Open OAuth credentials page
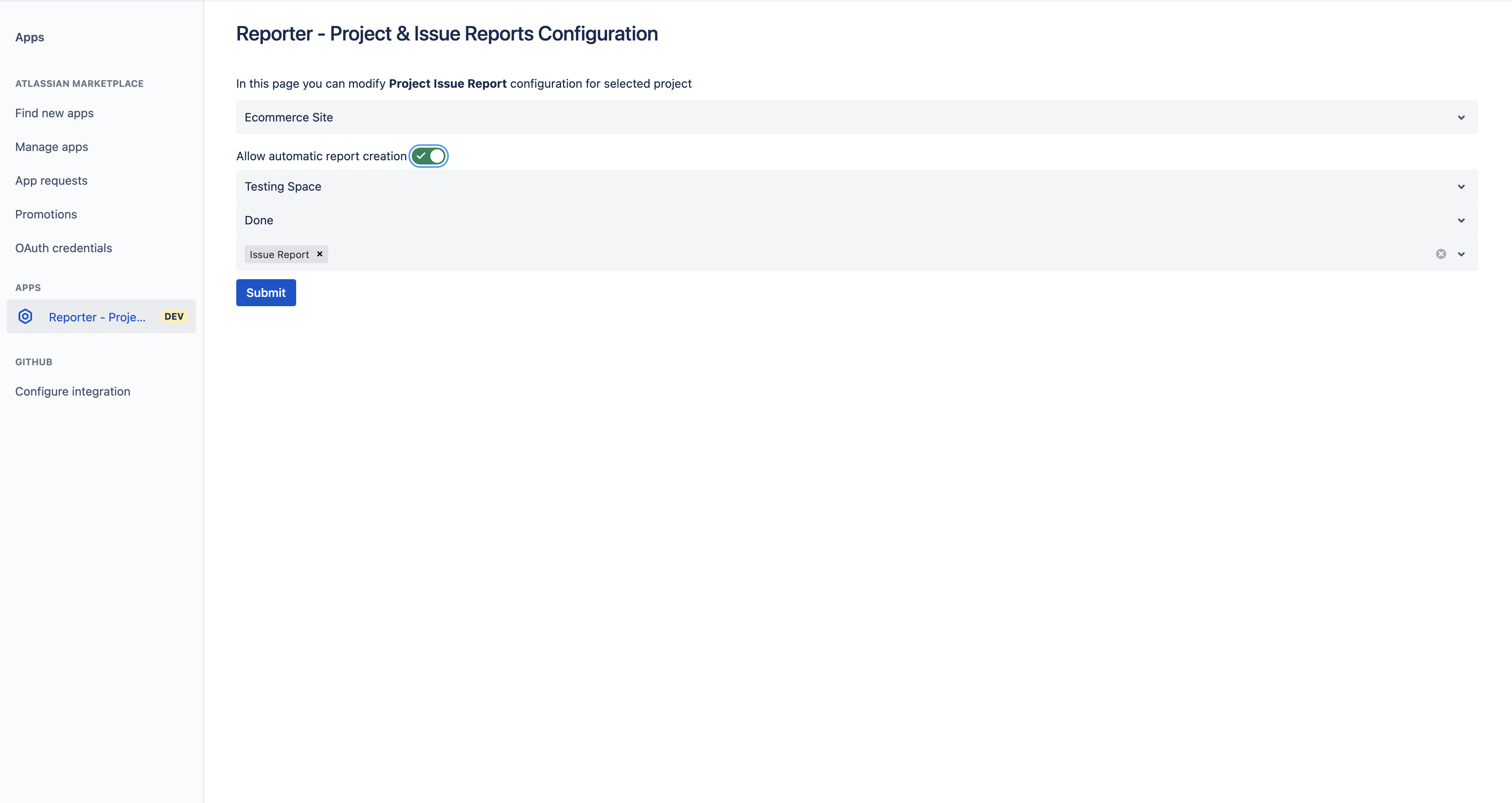1512x803 pixels. tap(63, 248)
